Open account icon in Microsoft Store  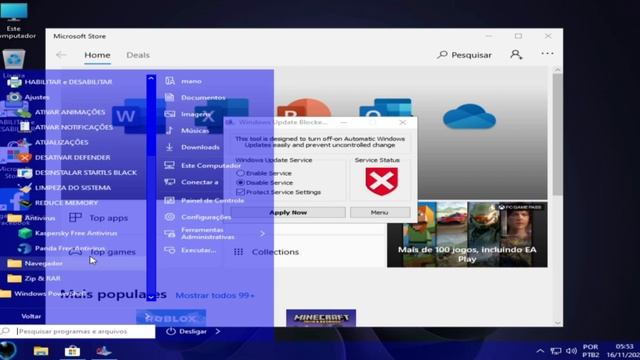pos(516,54)
